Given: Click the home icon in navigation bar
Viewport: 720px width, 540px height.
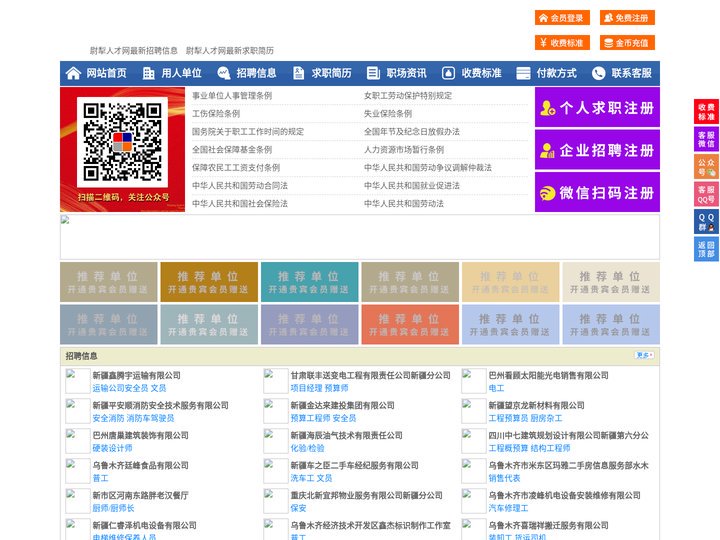Looking at the screenshot, I should (x=73, y=73).
